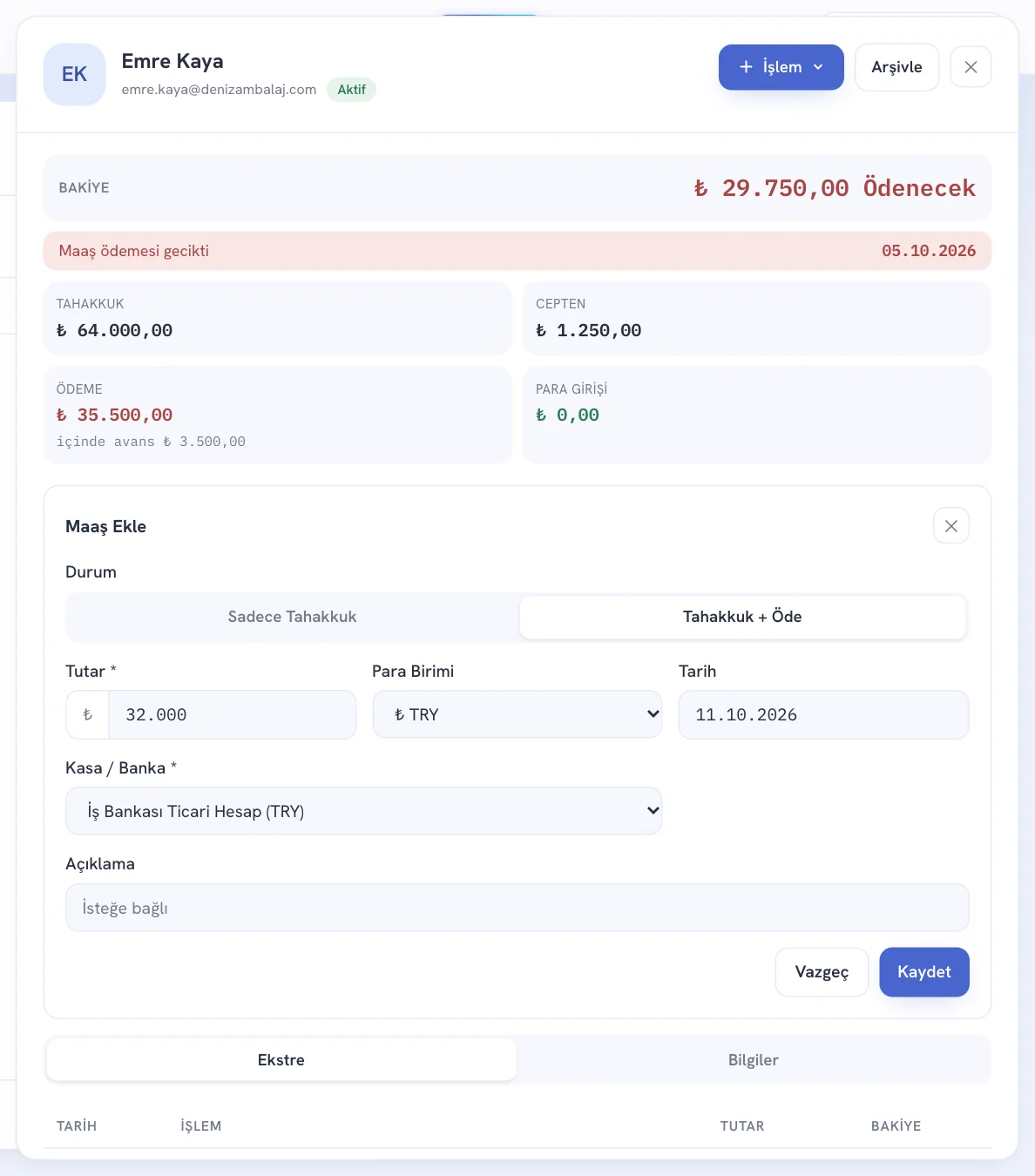
Task: Click the Vazgeç button
Action: tap(822, 972)
